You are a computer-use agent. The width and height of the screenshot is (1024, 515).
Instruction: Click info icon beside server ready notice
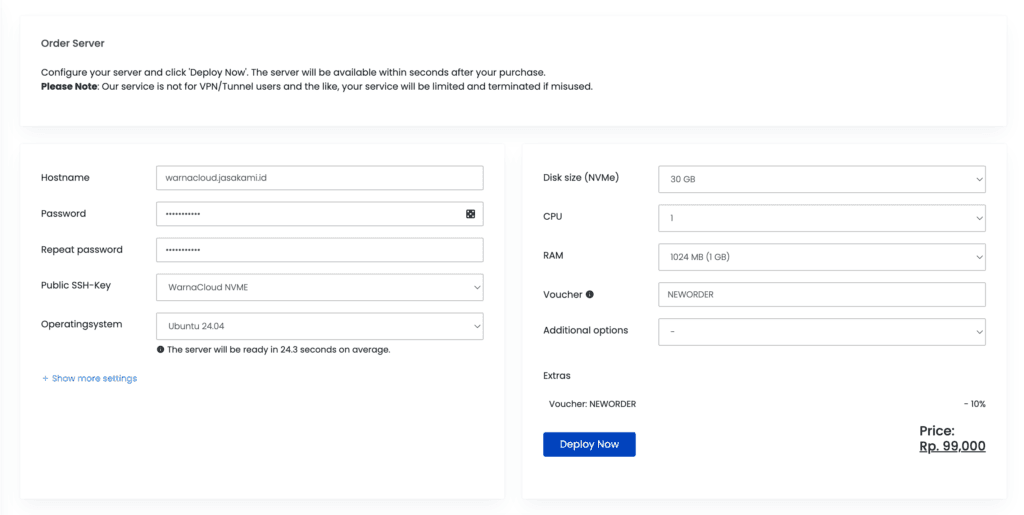point(161,349)
